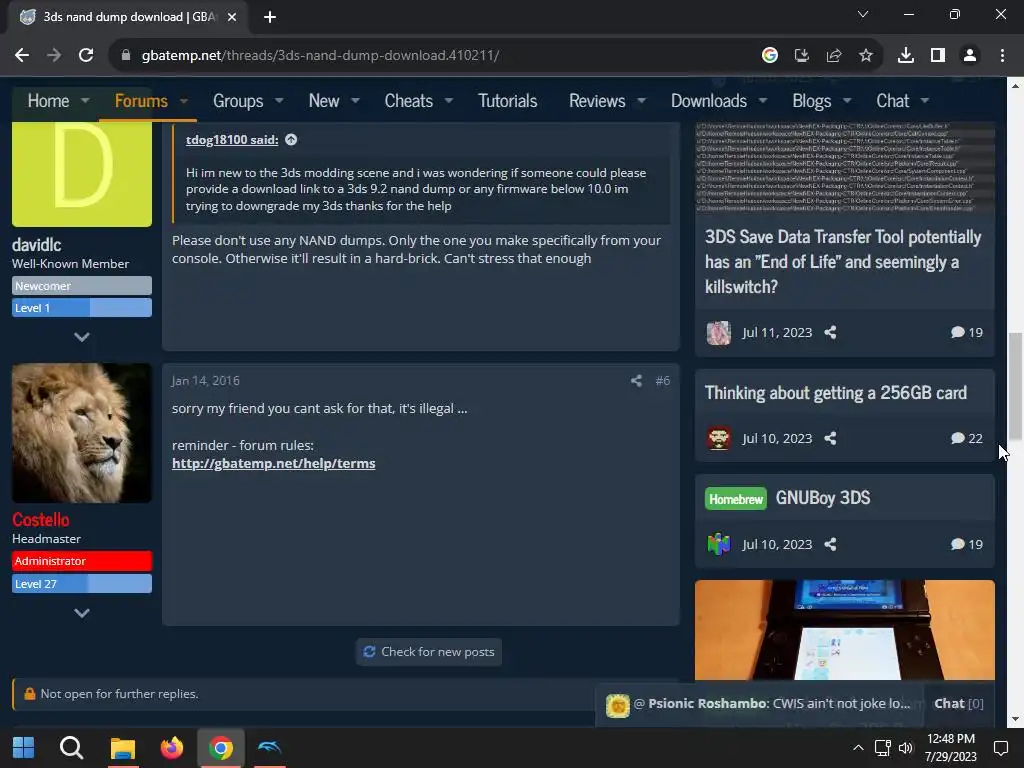Open davidlc's profile name link
1024x768 pixels.
pos(37,245)
